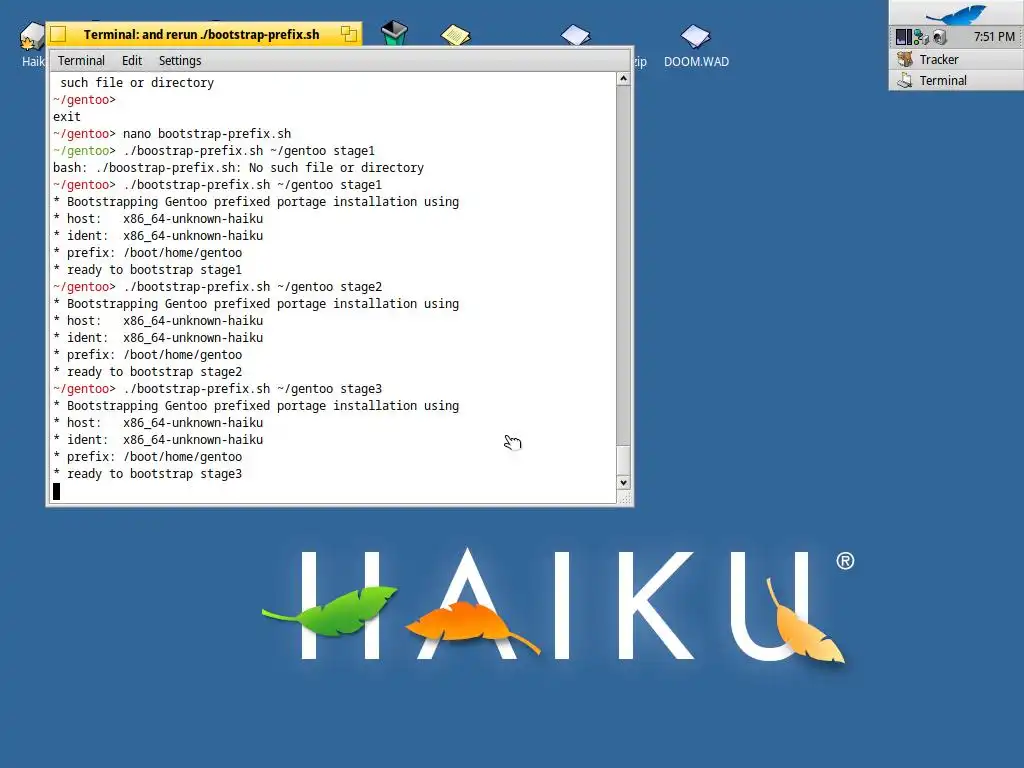Select Tracker in the Deskbar
Viewport: 1024px width, 768px height.
[x=956, y=59]
